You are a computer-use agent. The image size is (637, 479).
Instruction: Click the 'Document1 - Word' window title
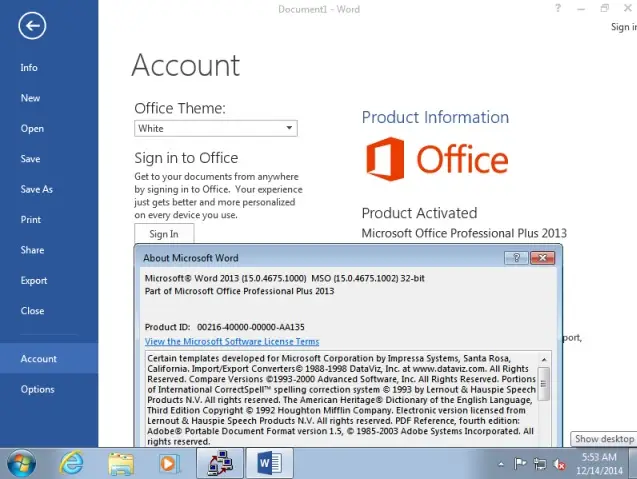319,9
